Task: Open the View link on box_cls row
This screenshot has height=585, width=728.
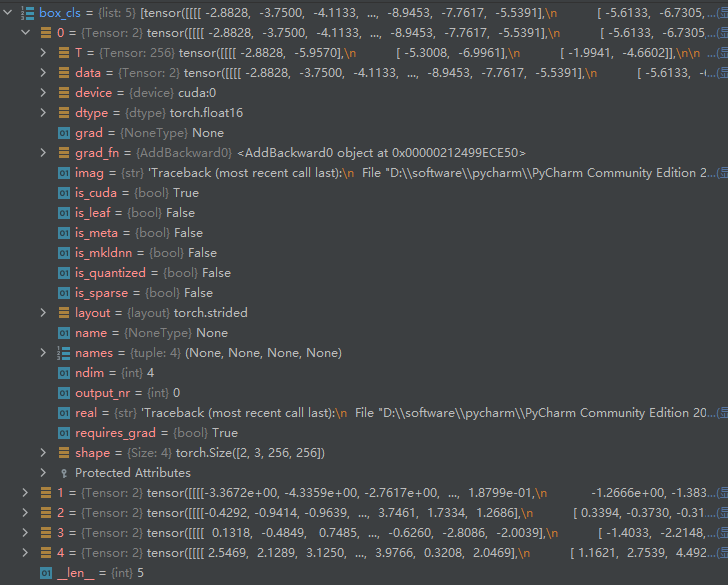Action: tap(722, 13)
